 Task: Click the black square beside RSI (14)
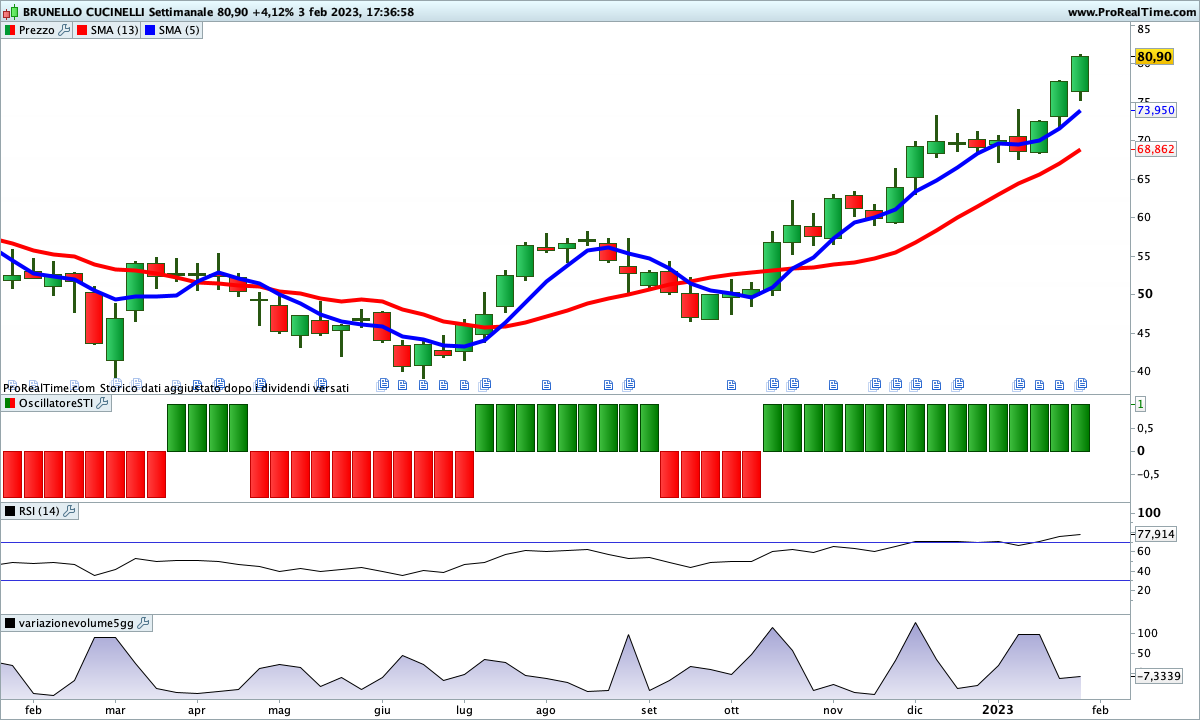click(x=10, y=511)
